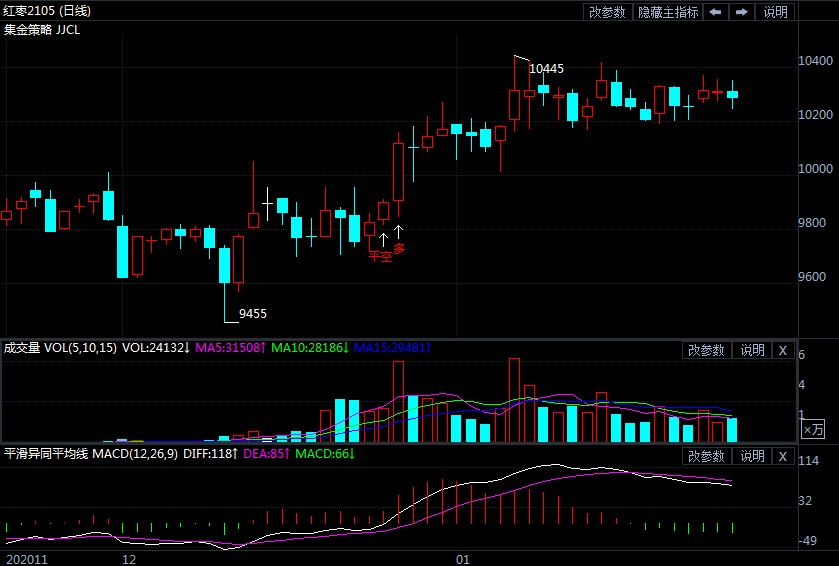This screenshot has height=566, width=839.
Task: Open 改参数 in the MACD panel
Action: (x=706, y=456)
